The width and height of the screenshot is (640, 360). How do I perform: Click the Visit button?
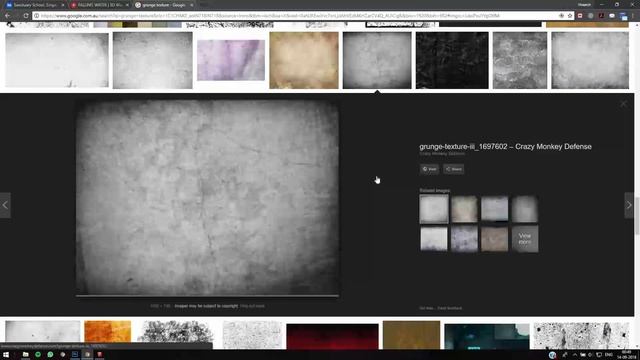[429, 169]
